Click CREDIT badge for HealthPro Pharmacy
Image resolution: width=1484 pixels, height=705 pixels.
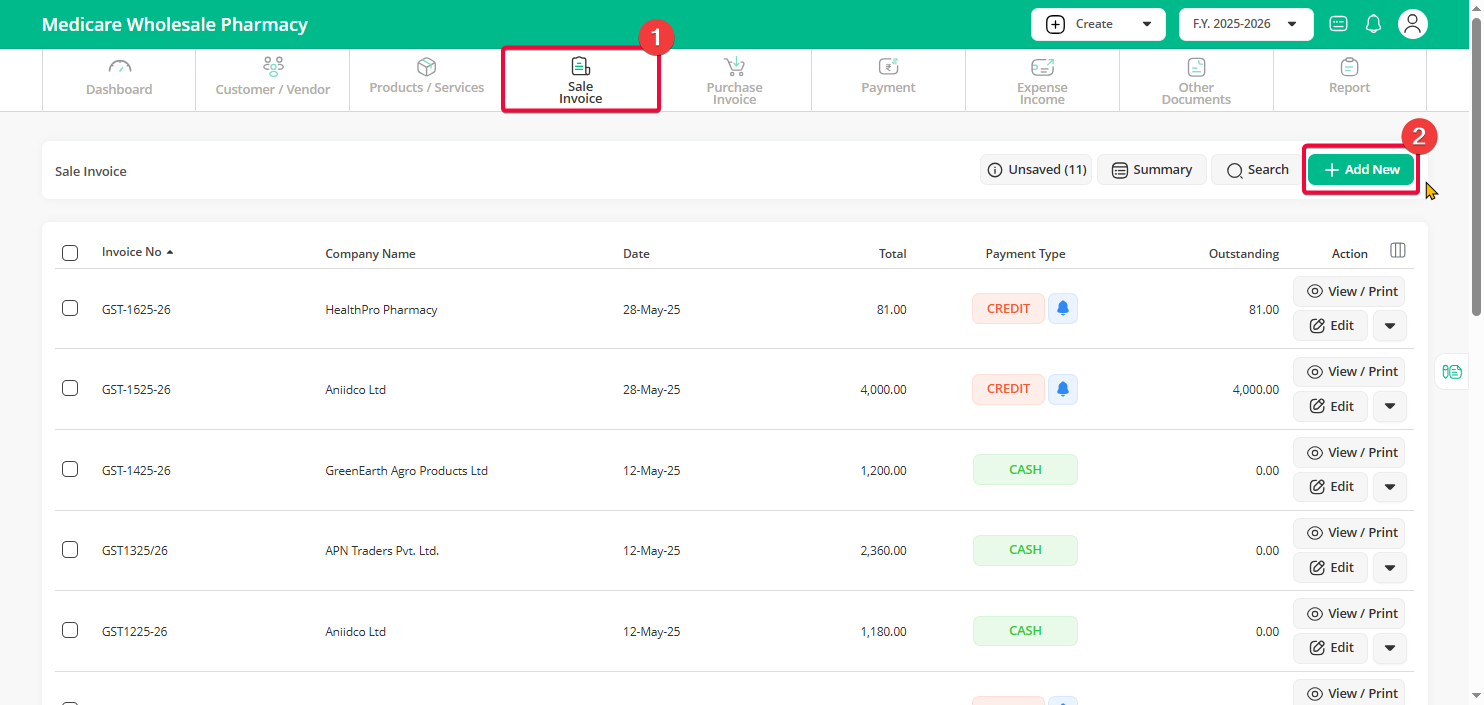(1008, 309)
